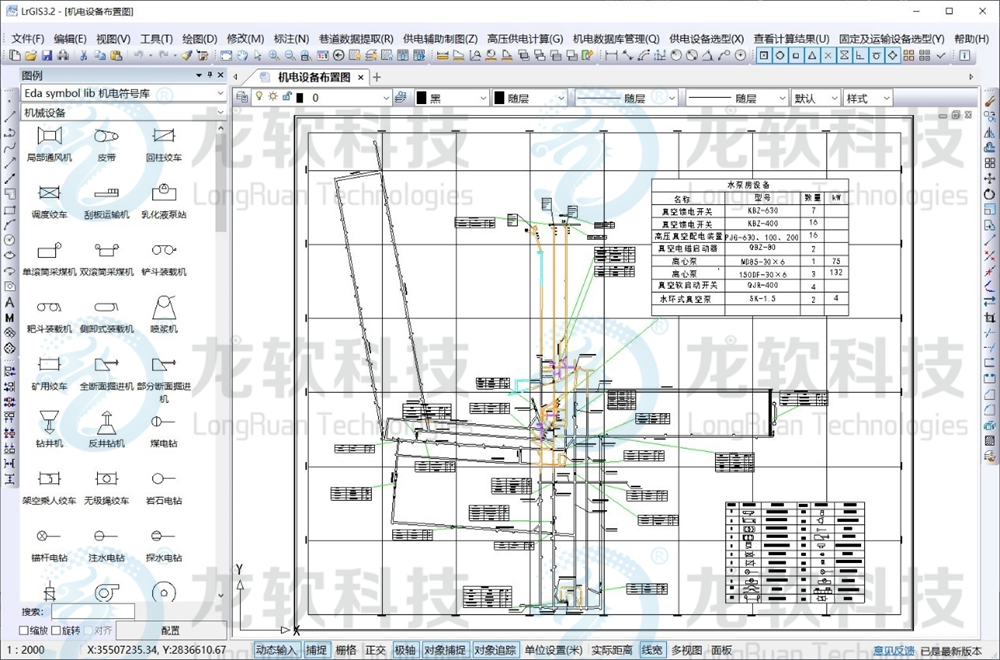Check the 旋转 checkbox
Screen dimensions: 1000x660
[x=56, y=631]
